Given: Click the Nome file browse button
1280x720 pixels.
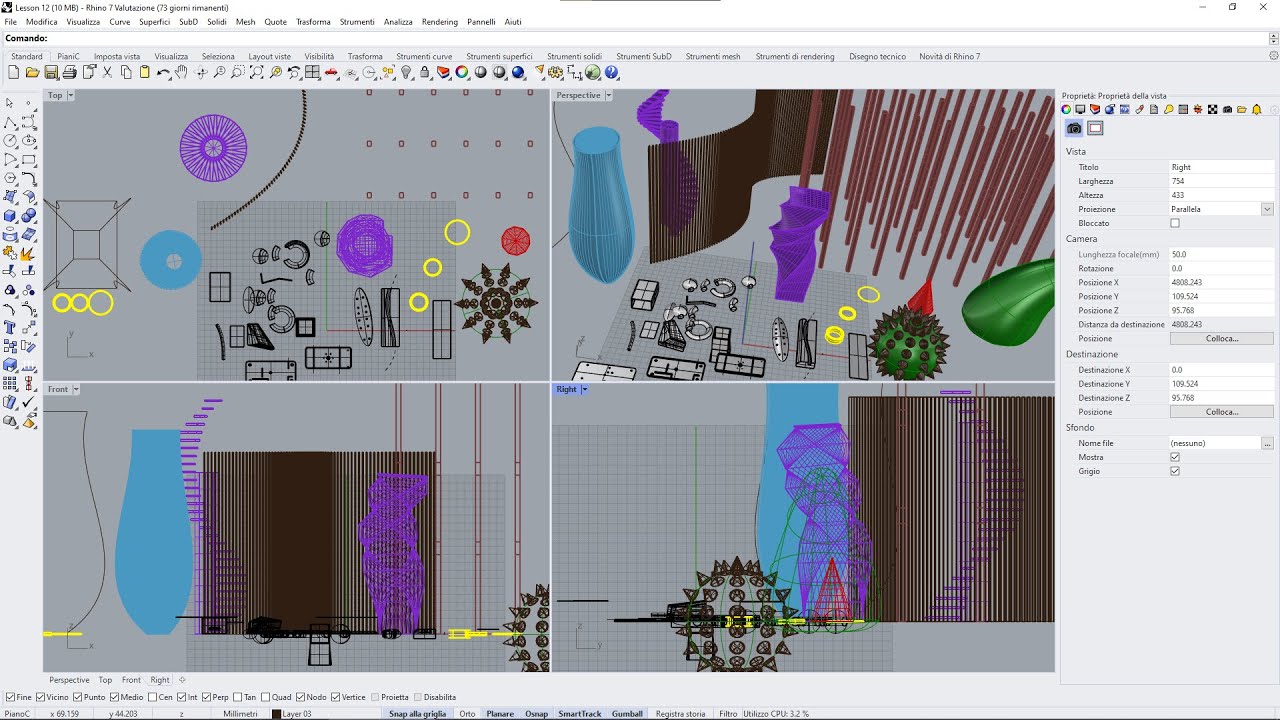Looking at the screenshot, I should [x=1268, y=443].
